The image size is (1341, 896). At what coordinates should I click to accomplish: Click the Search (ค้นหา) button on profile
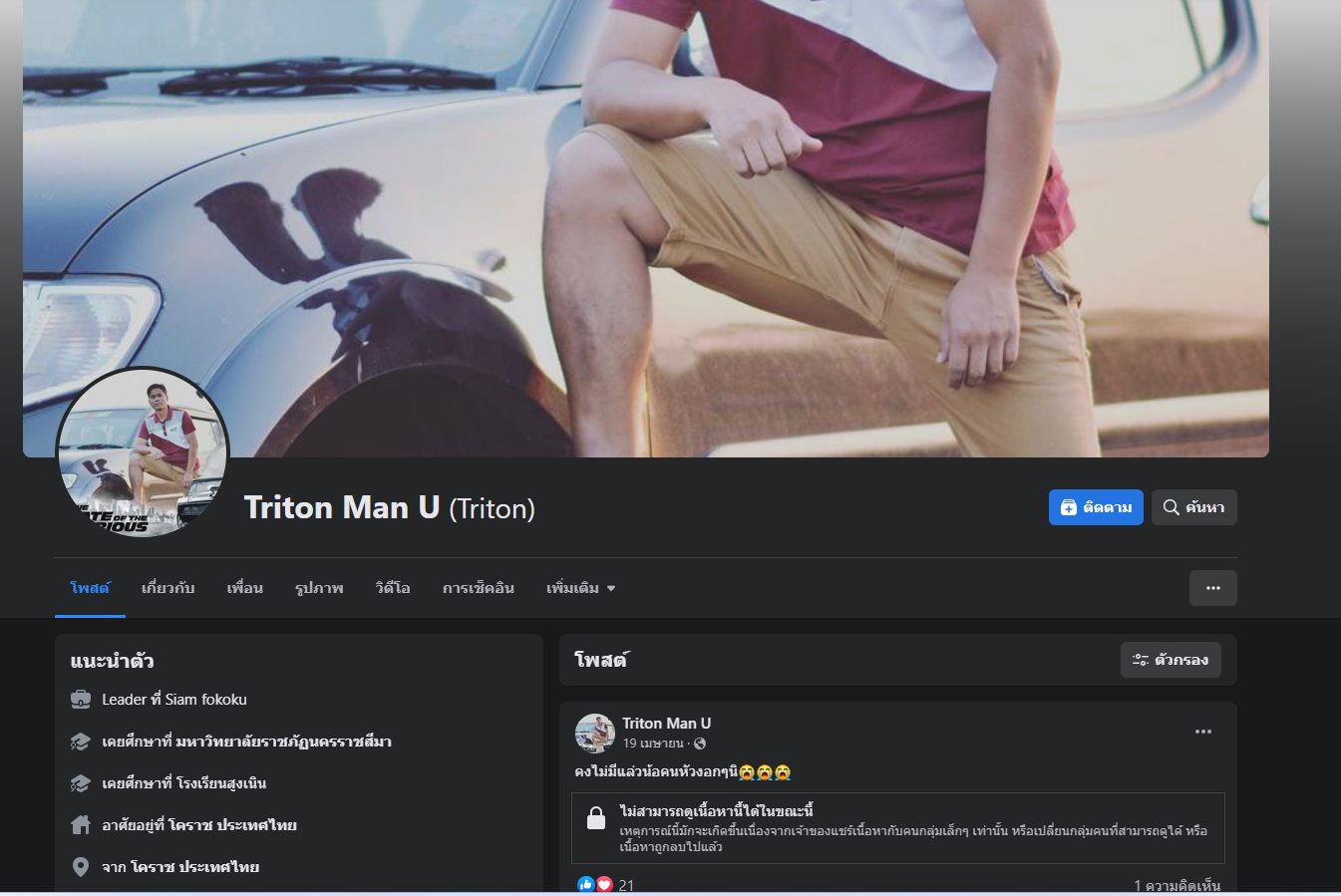pyautogui.click(x=1193, y=507)
